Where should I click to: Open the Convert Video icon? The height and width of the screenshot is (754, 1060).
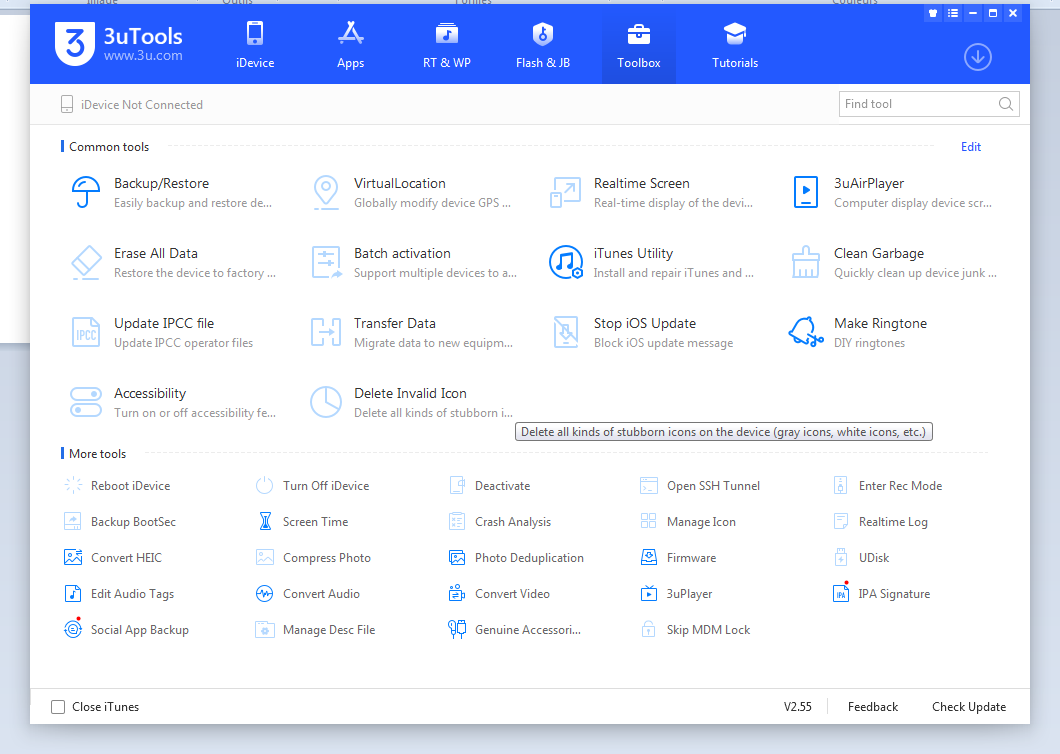point(457,593)
